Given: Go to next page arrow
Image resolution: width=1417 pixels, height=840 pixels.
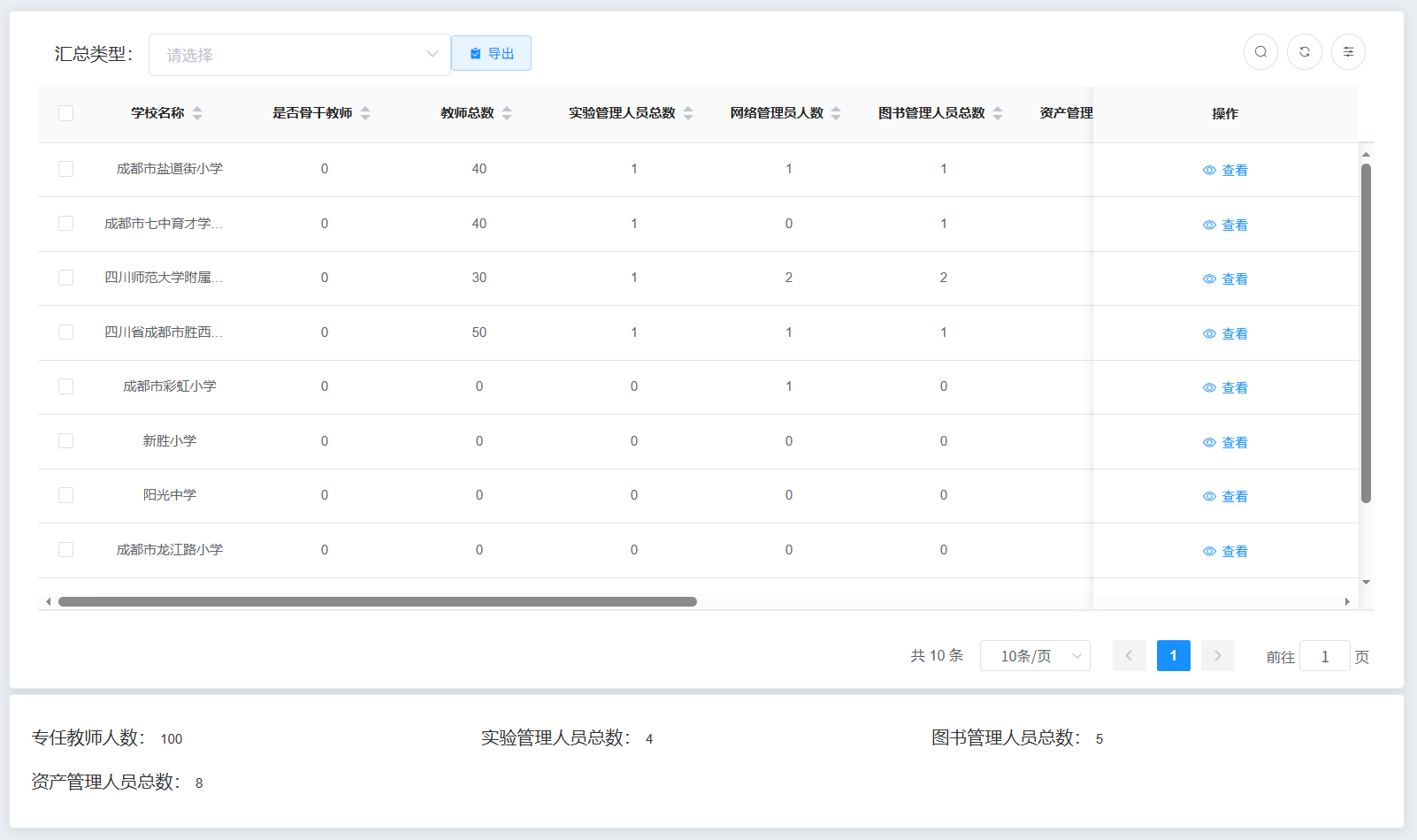Looking at the screenshot, I should [1217, 656].
